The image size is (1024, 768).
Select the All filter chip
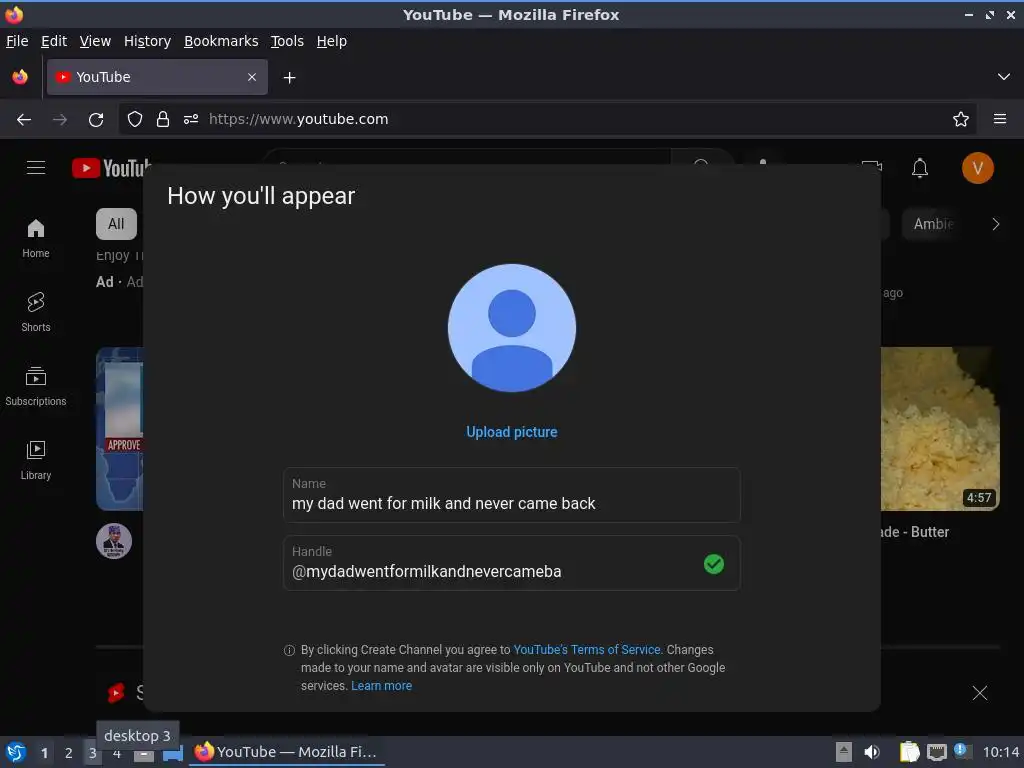click(x=116, y=224)
